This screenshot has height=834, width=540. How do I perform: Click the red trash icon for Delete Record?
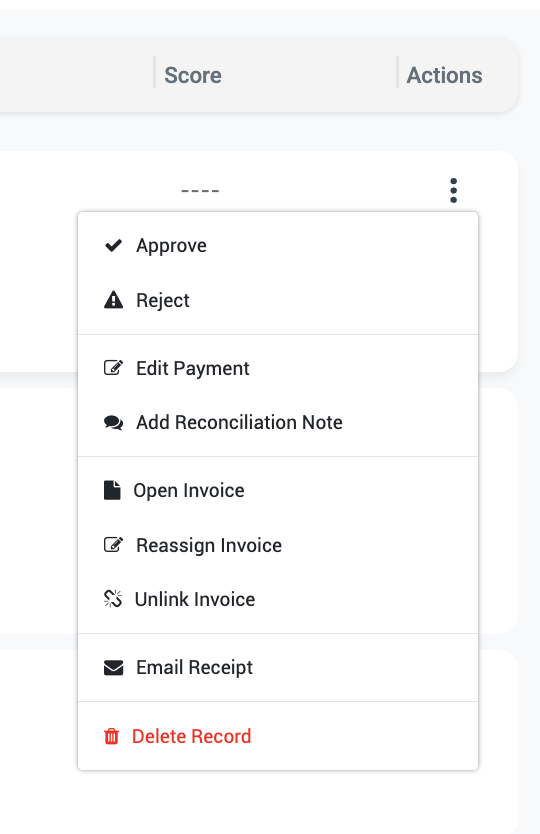111,737
